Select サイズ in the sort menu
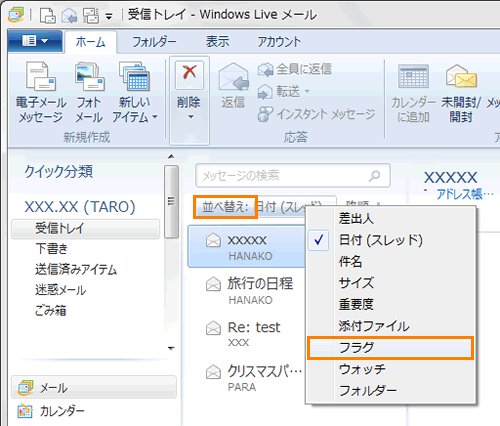 pos(391,283)
